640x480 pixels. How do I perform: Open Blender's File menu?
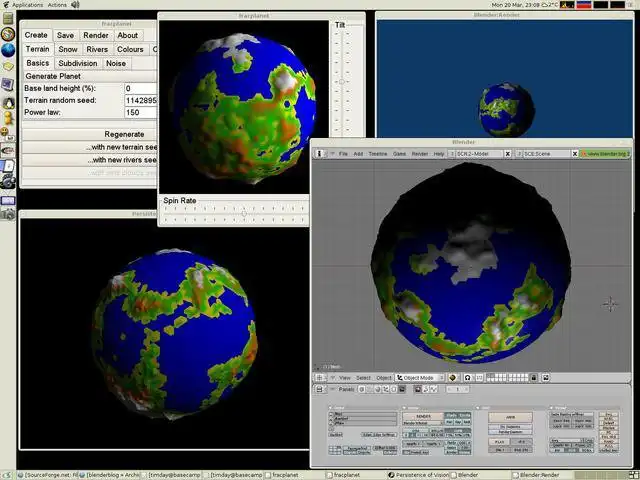[x=343, y=153]
